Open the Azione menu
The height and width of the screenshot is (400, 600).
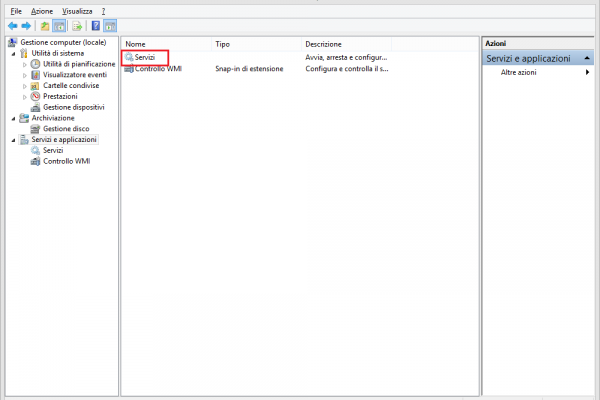[x=42, y=11]
